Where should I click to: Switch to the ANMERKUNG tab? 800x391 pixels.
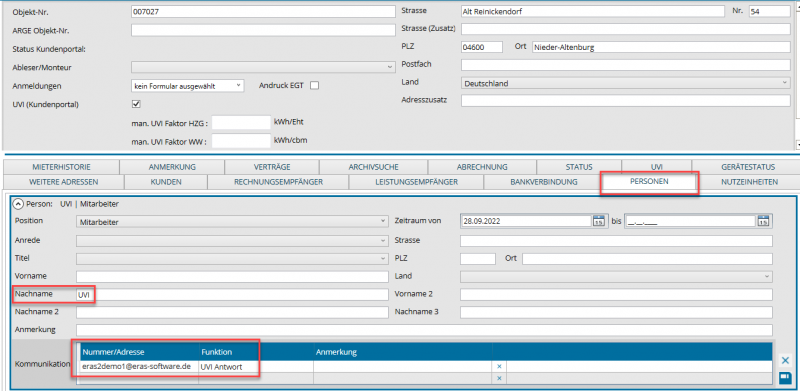pyautogui.click(x=172, y=167)
